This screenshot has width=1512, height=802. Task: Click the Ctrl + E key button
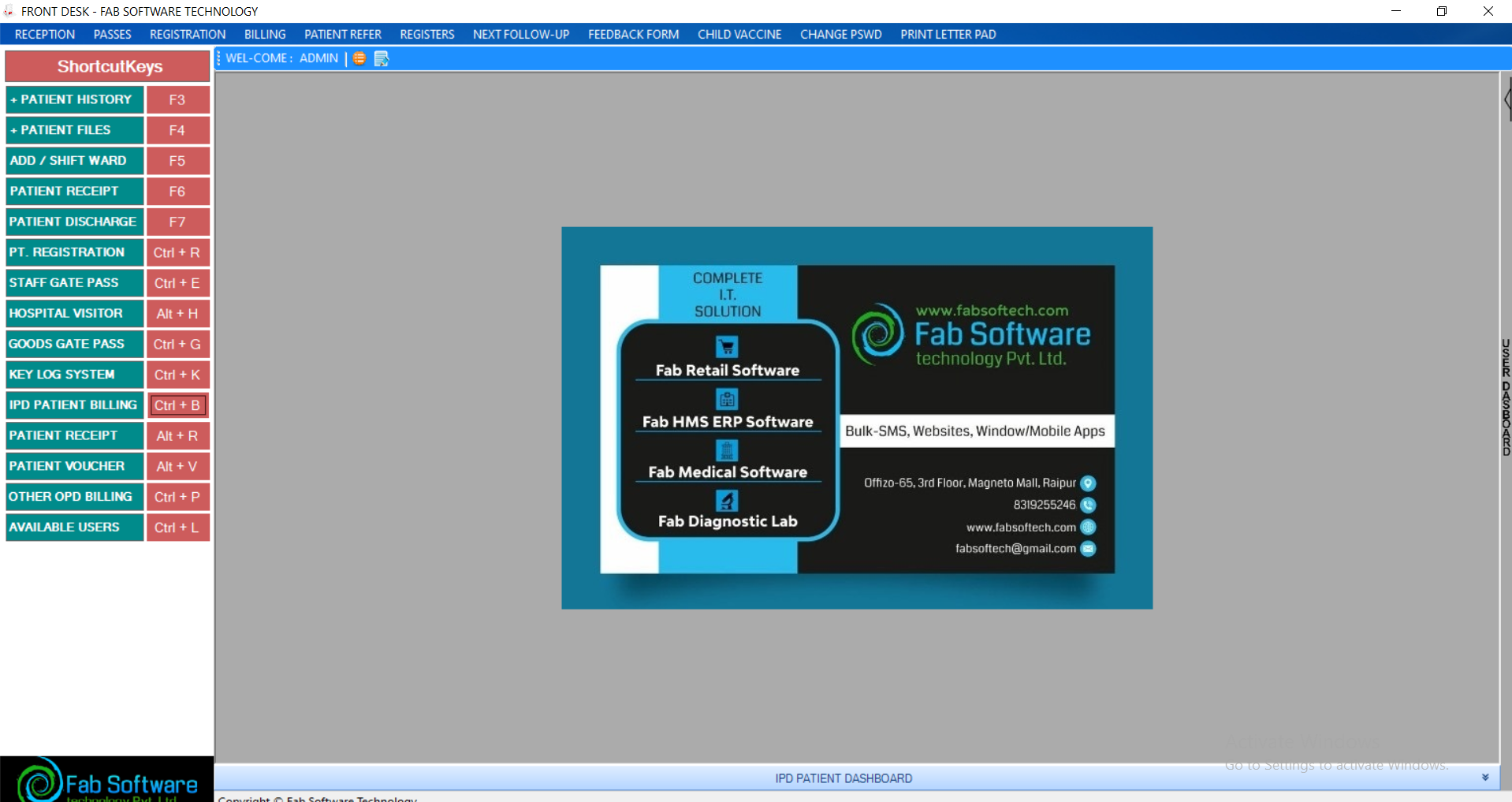pyautogui.click(x=177, y=283)
